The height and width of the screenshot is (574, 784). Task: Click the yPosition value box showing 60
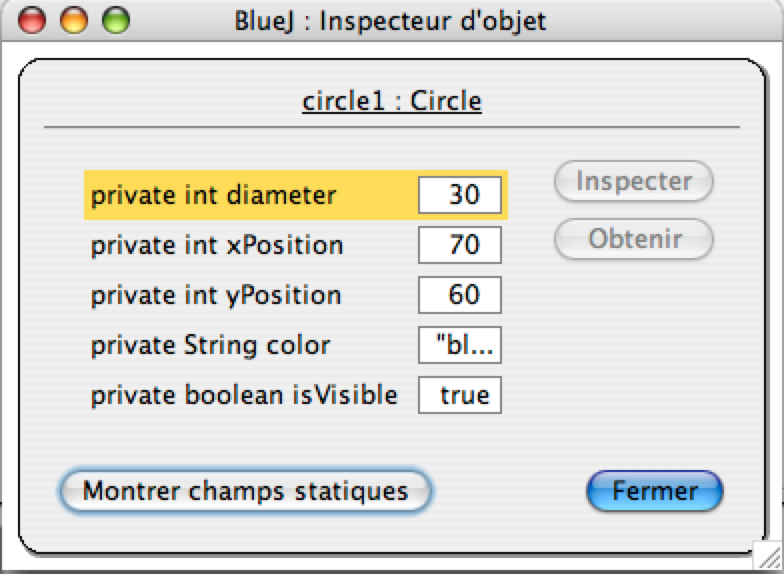[x=460, y=295]
